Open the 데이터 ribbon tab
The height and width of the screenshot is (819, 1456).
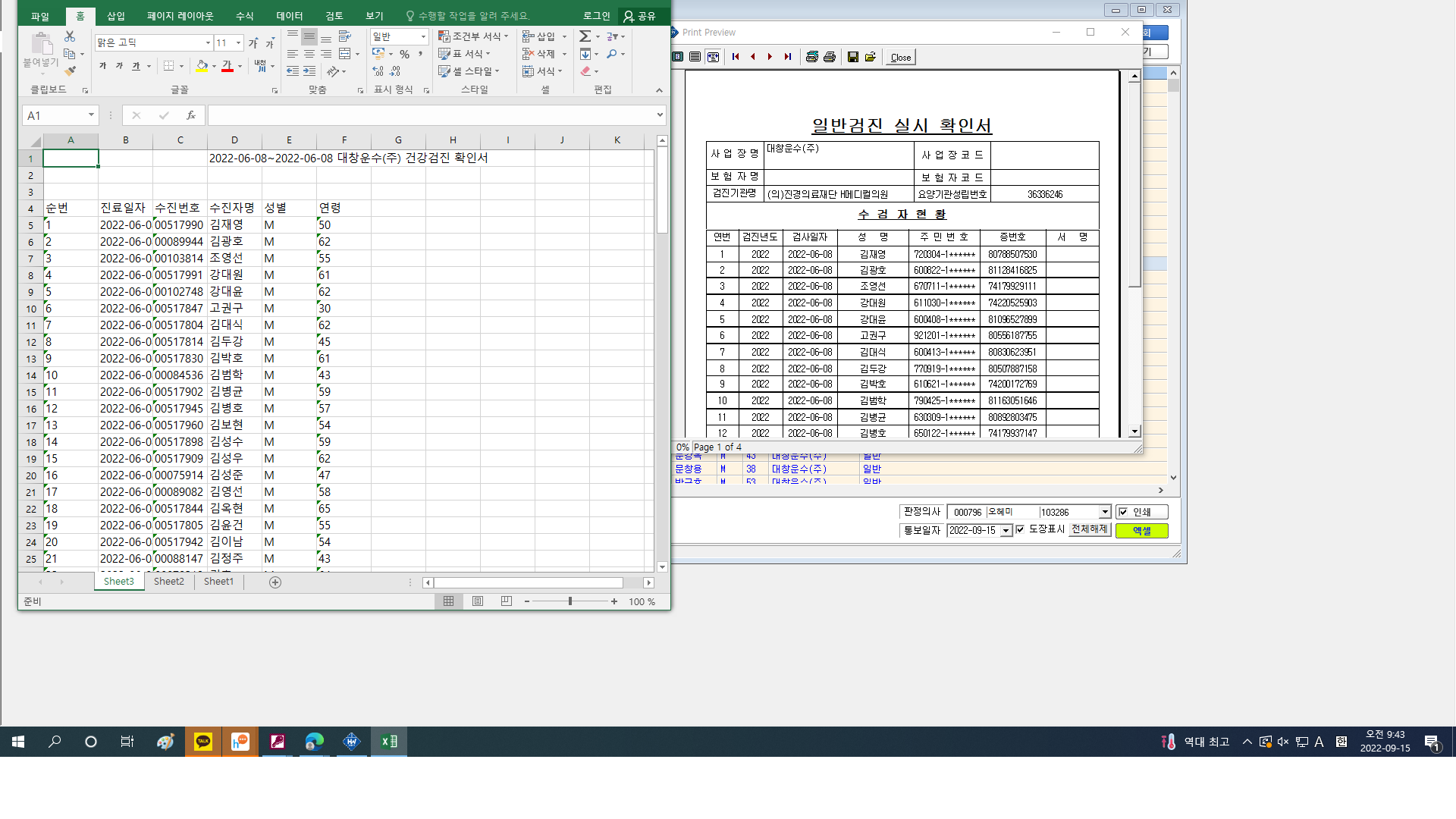[x=289, y=16]
